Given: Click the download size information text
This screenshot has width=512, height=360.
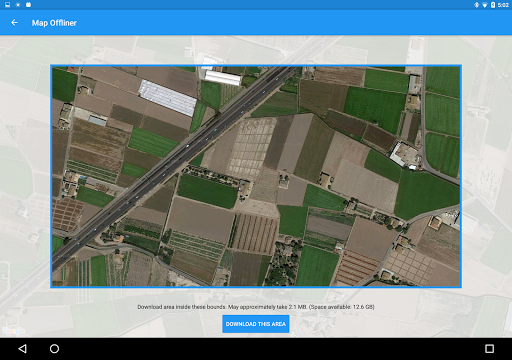Looking at the screenshot, I should coord(256,307).
